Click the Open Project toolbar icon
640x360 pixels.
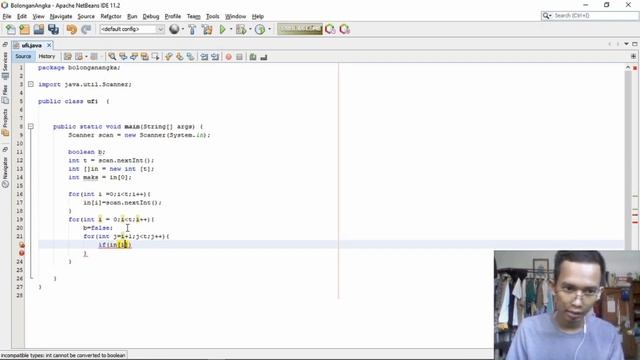(39, 29)
